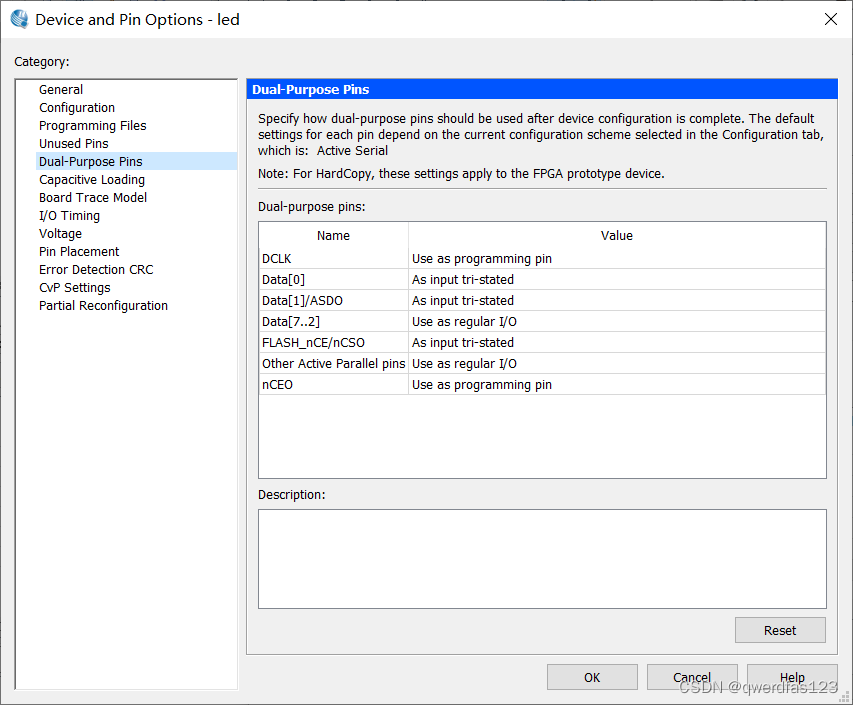Select the FLASH_nCE/nCSO pin name
This screenshot has height=705, width=853.
(333, 343)
